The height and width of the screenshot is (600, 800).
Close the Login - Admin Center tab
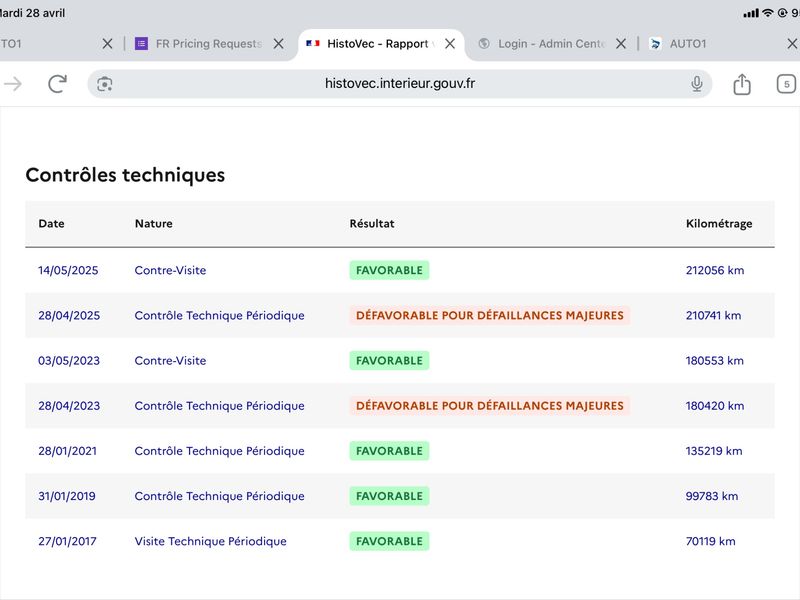pyautogui.click(x=620, y=44)
